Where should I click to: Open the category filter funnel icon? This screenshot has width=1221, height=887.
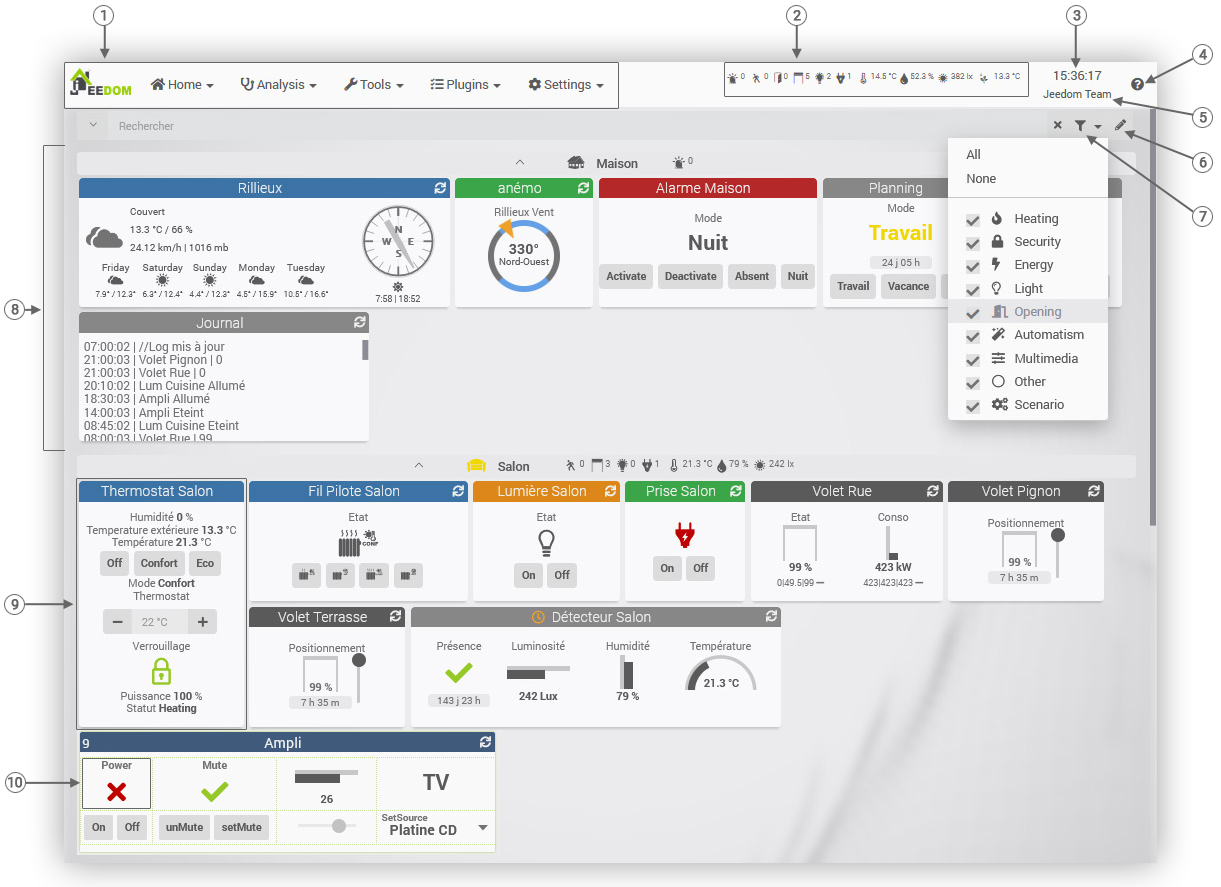(1081, 125)
